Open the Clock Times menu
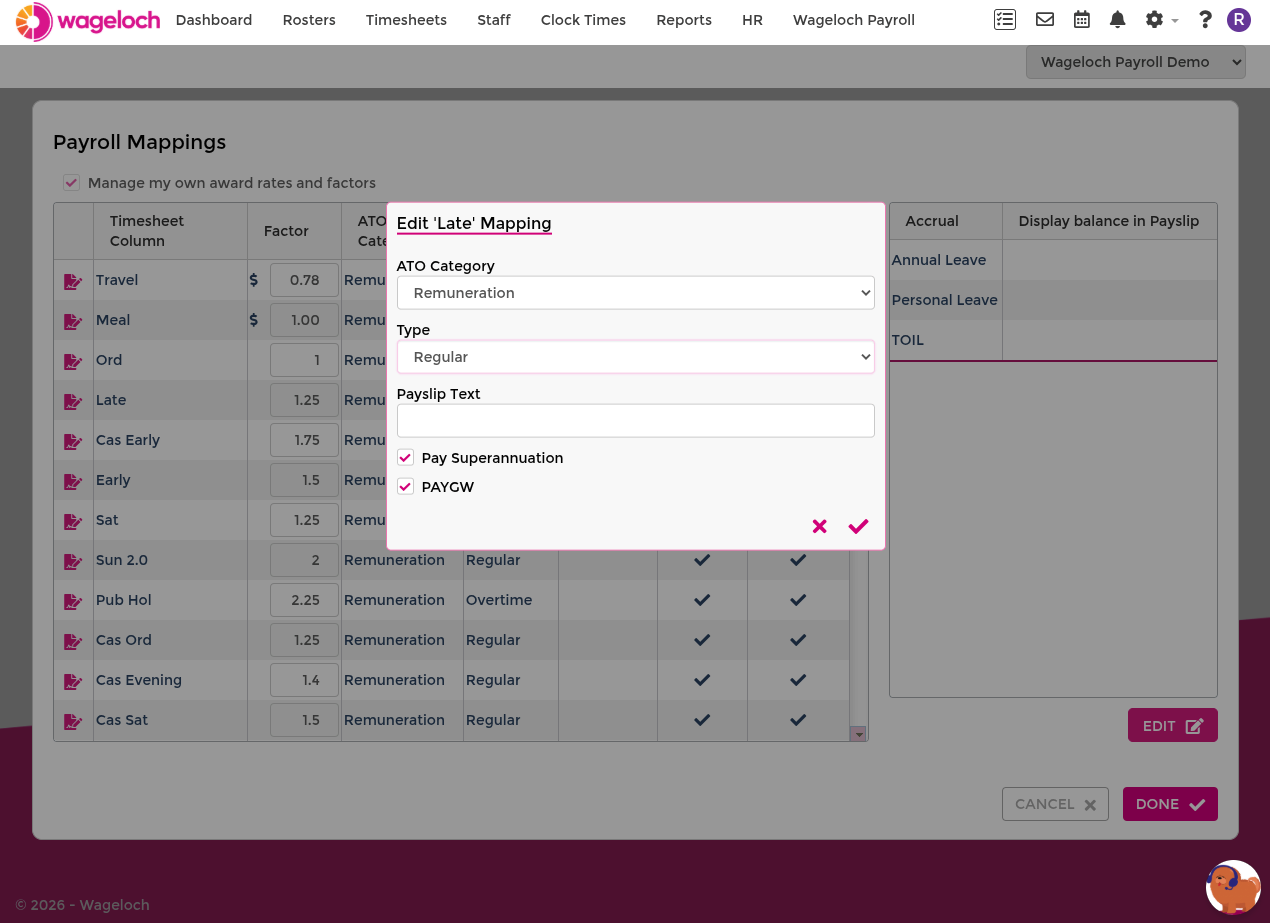Screen dimensions: 1270x923 tap(583, 20)
